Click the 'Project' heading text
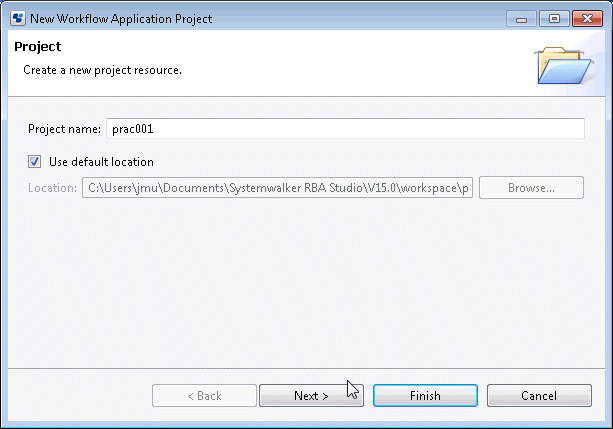The height and width of the screenshot is (429, 613). [38, 47]
